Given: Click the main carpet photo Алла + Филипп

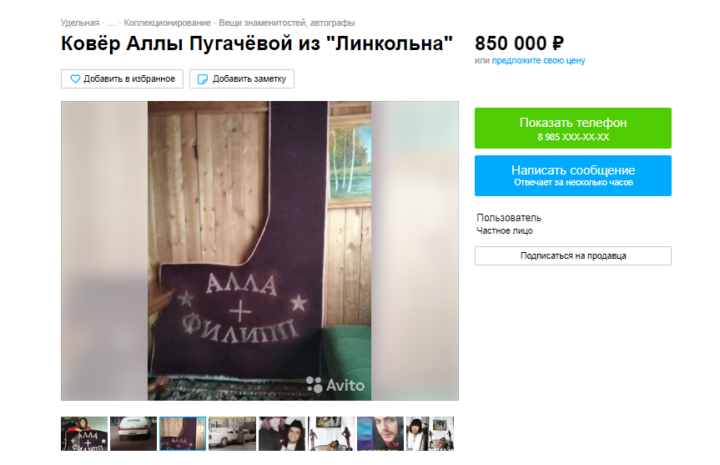Looking at the screenshot, I should (x=259, y=251).
